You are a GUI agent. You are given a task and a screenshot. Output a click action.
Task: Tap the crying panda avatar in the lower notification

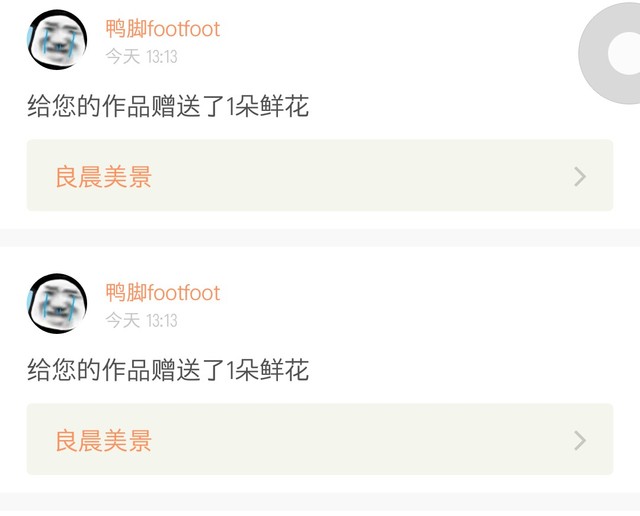[x=57, y=303]
